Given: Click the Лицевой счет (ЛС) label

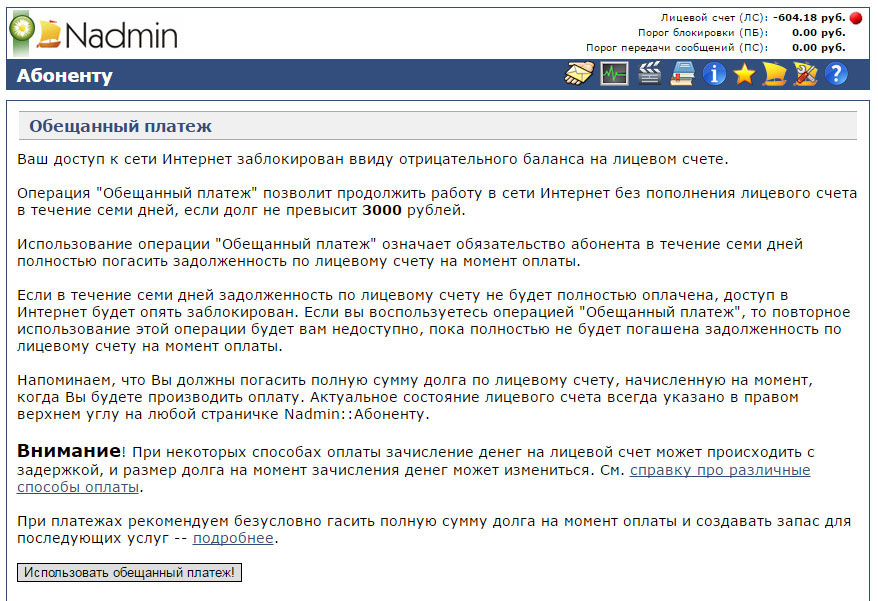Looking at the screenshot, I should 714,18.
